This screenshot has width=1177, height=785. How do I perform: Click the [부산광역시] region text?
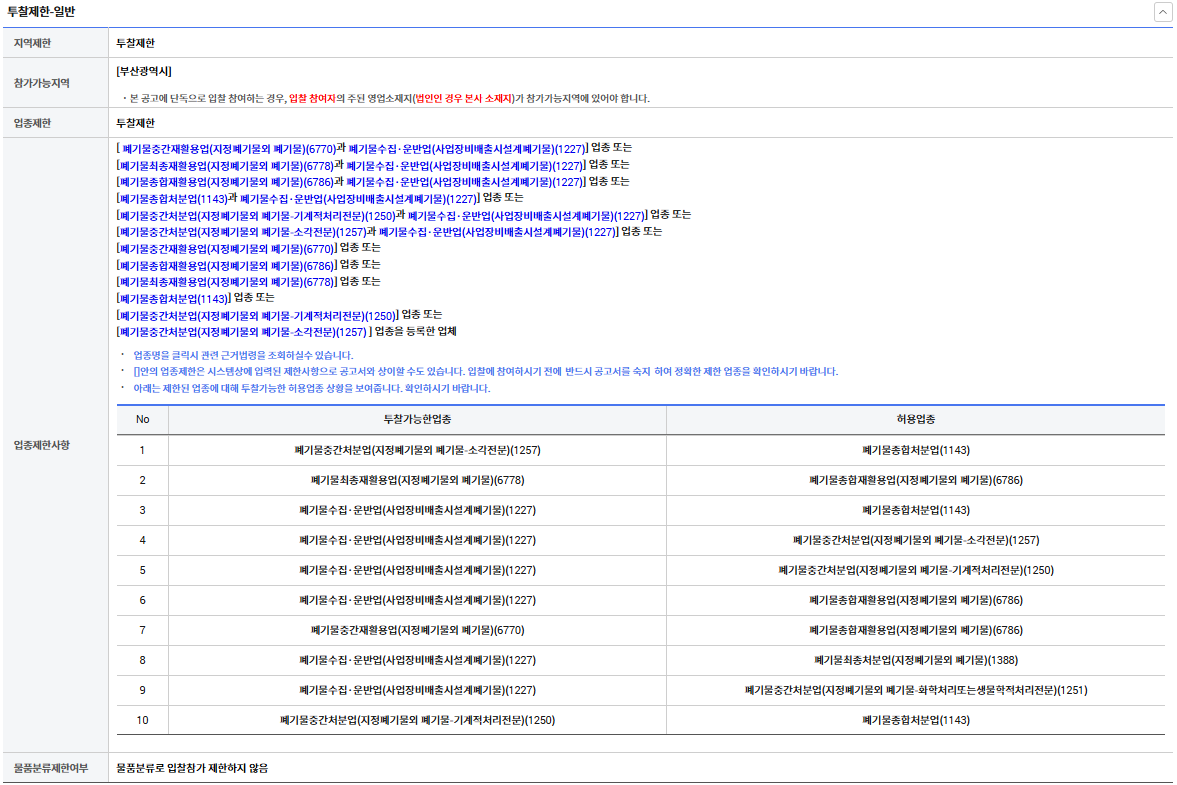click(145, 71)
